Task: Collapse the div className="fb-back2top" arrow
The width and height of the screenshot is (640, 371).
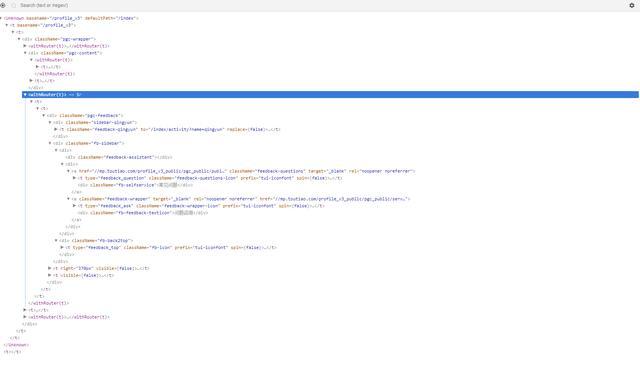Action: pyautogui.click(x=56, y=240)
